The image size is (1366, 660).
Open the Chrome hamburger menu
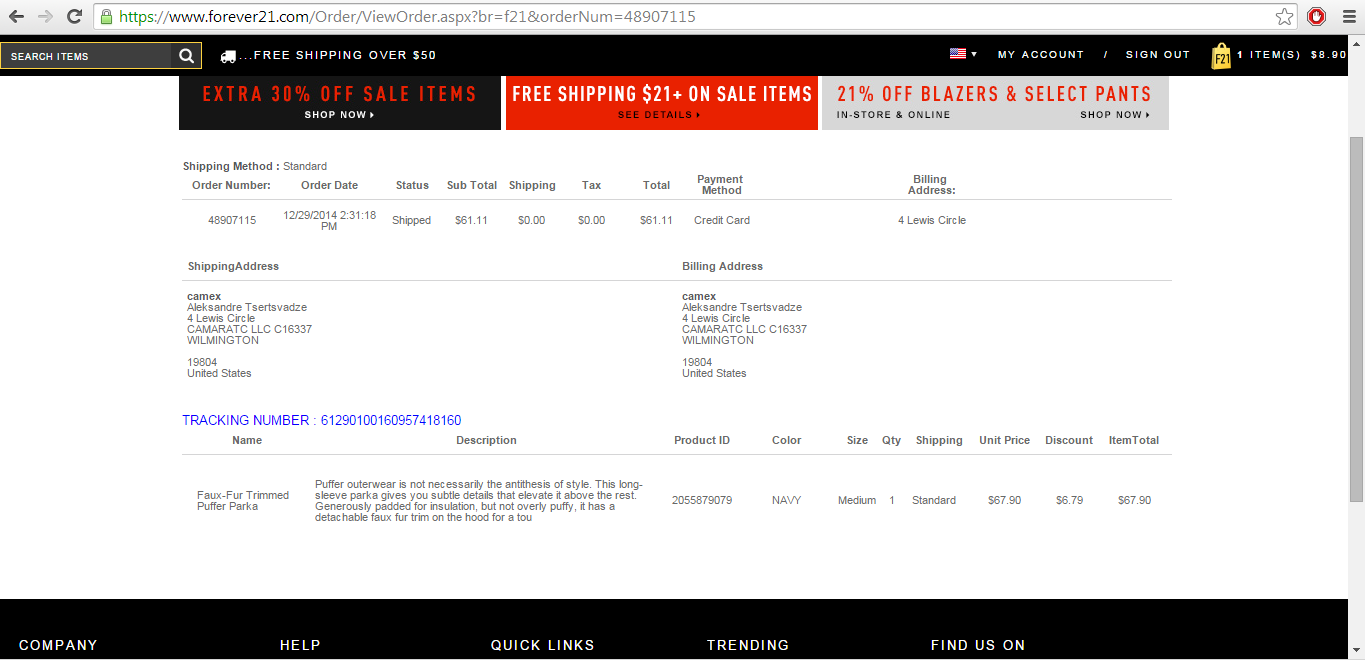pyautogui.click(x=1347, y=17)
